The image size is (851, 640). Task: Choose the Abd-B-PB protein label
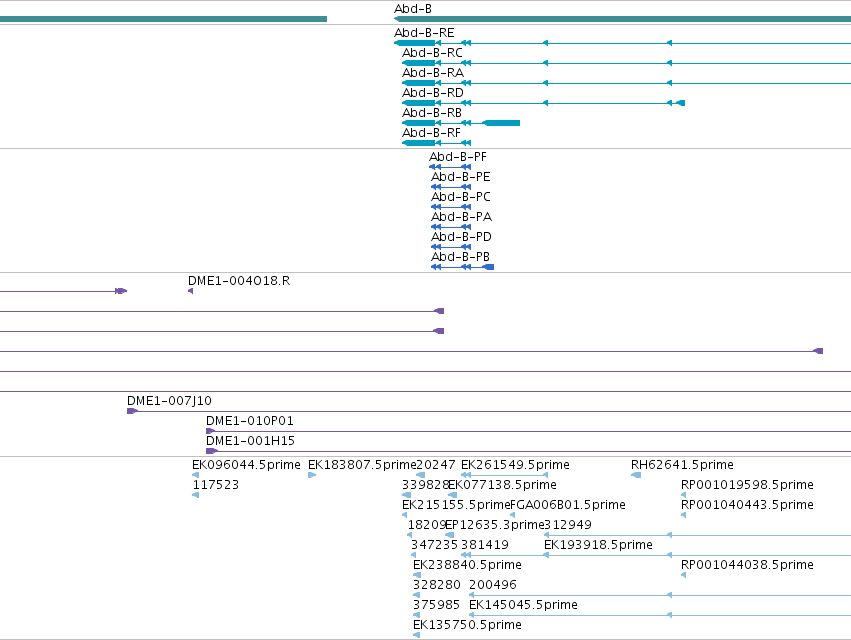point(460,257)
